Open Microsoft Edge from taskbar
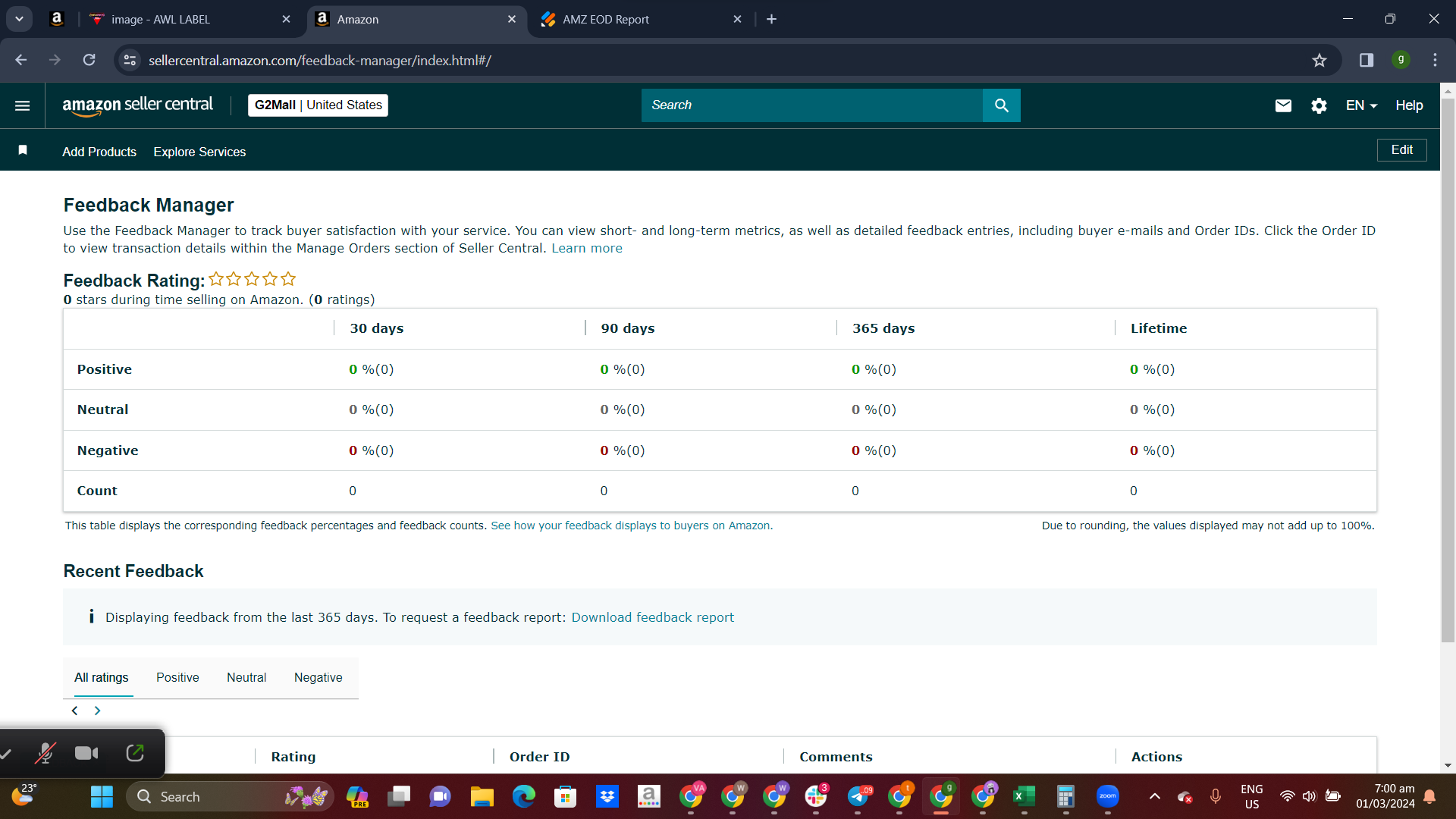This screenshot has width=1456, height=819. [x=523, y=797]
